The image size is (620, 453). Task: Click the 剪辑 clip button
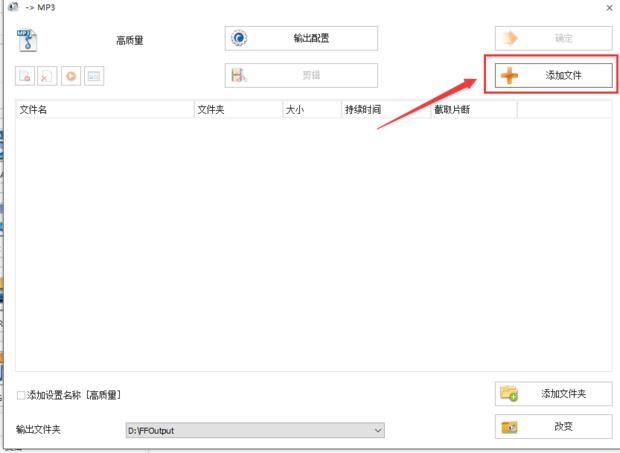pos(301,75)
